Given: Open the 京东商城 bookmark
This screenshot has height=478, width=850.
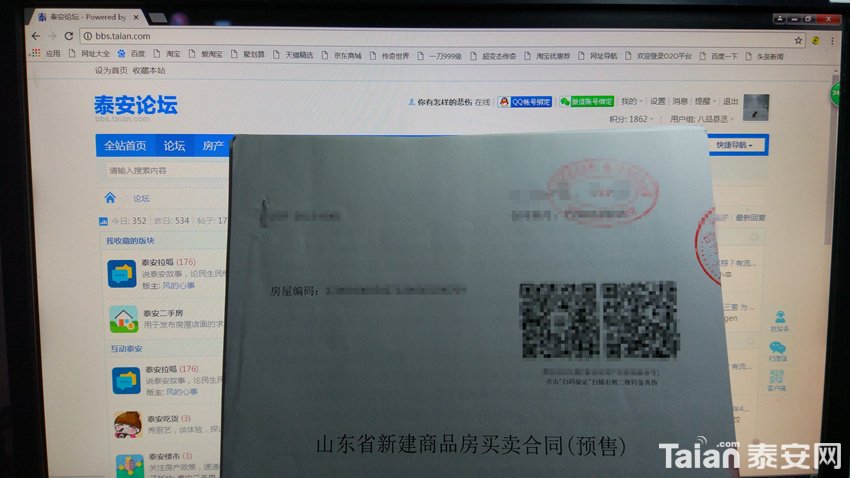Looking at the screenshot, I should coord(342,55).
